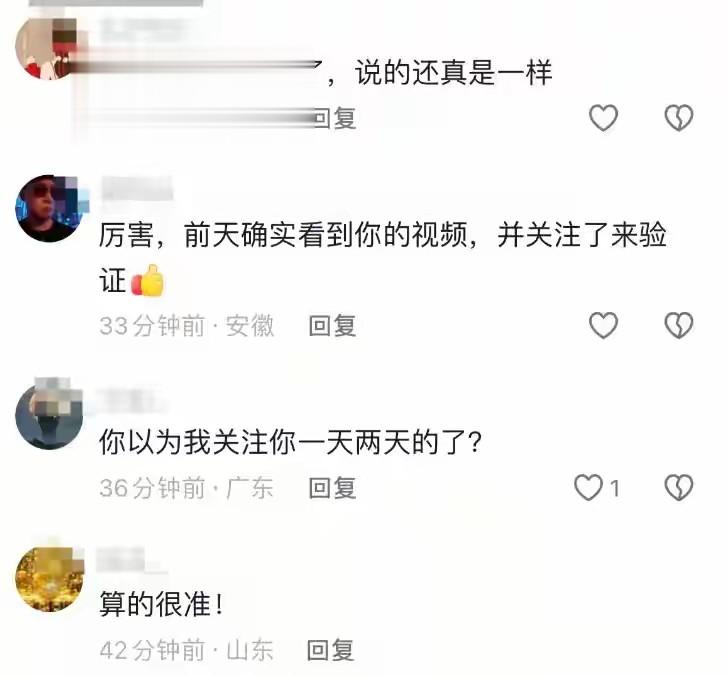Select the comment text "算的很准！"
This screenshot has height=676, width=728.
pos(162,604)
